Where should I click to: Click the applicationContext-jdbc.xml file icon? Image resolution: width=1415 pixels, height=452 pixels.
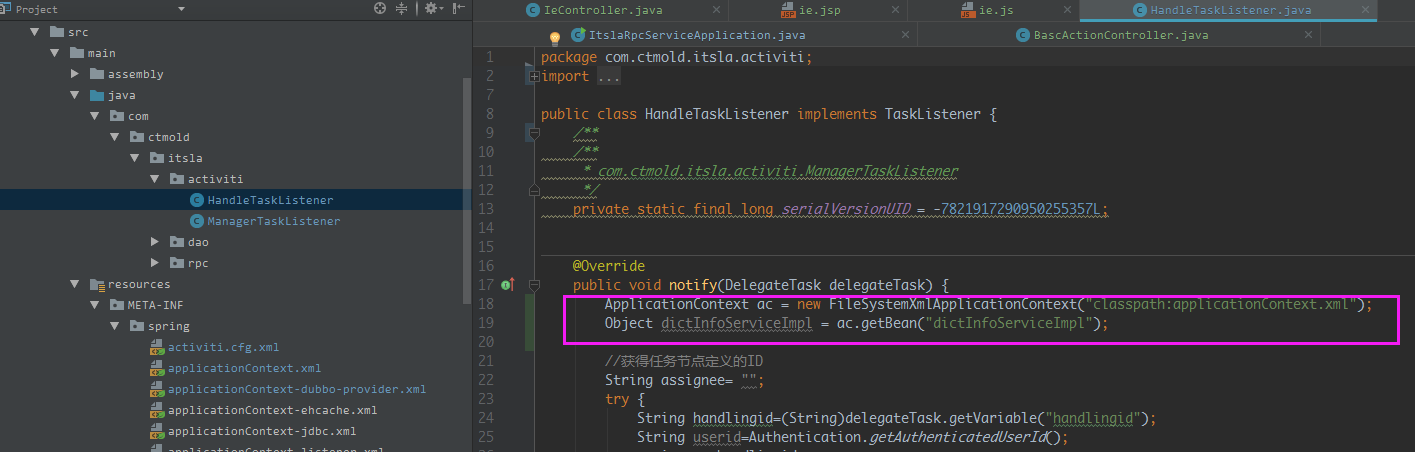pyautogui.click(x=157, y=431)
